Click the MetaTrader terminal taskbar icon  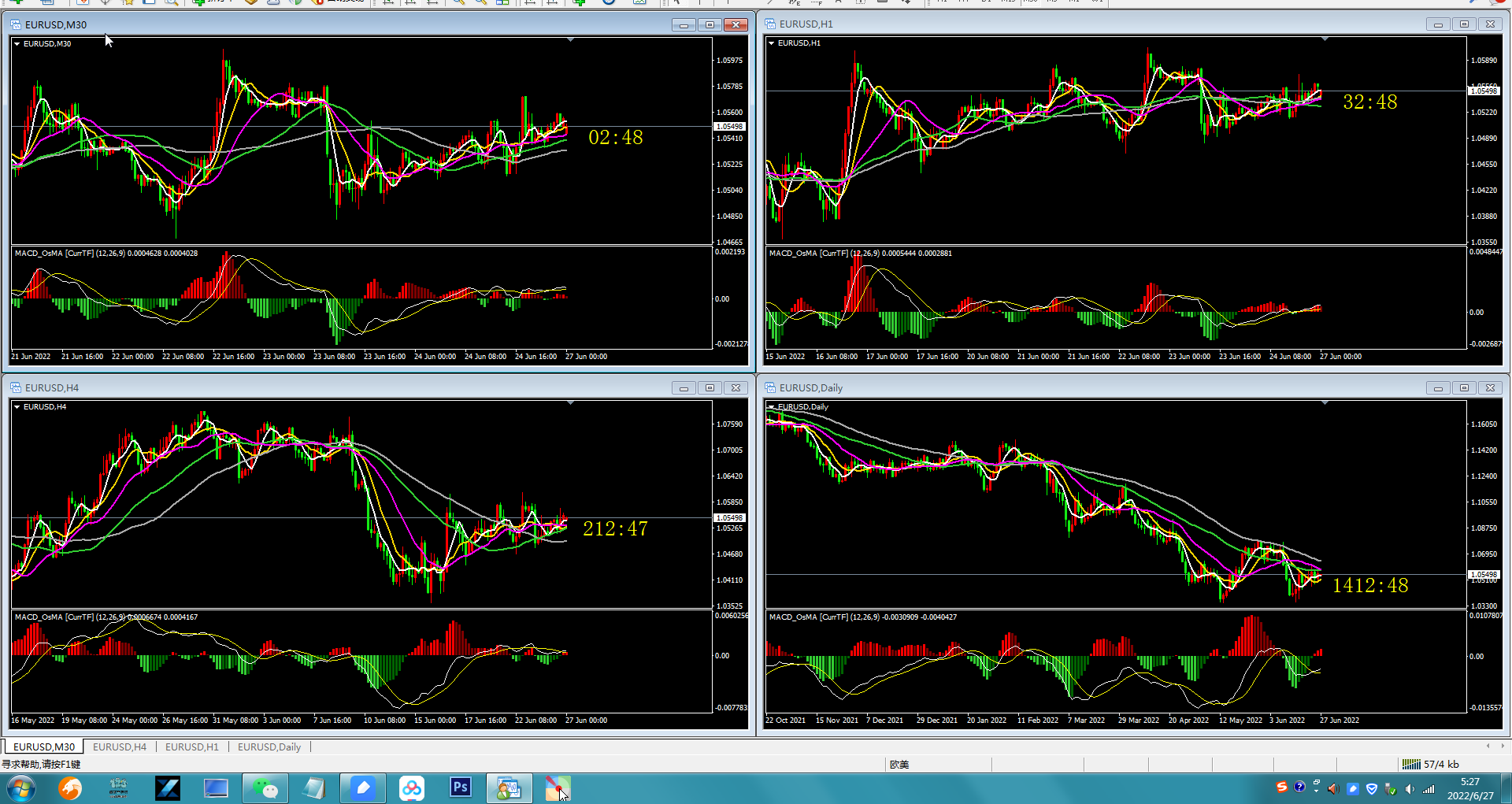tap(509, 787)
